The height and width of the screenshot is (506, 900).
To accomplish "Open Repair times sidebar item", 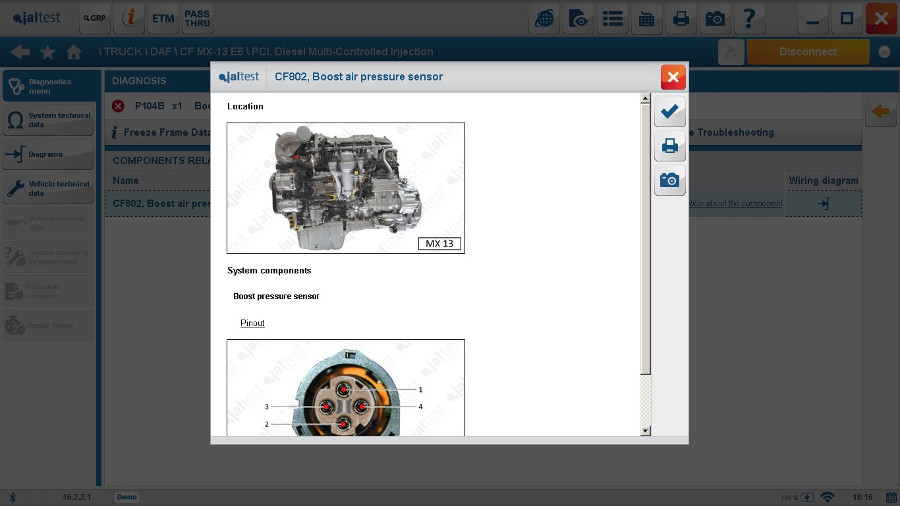I will 49,325.
